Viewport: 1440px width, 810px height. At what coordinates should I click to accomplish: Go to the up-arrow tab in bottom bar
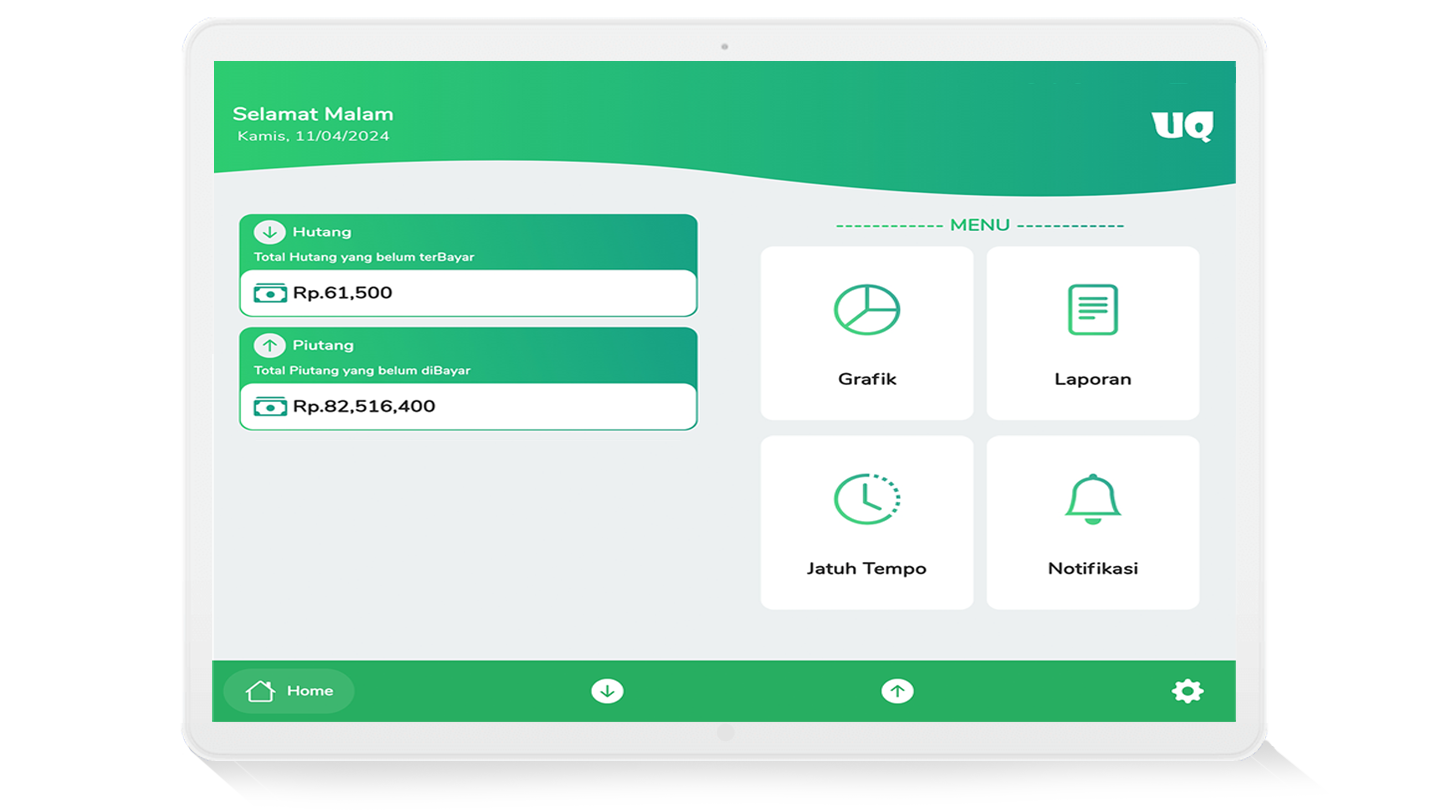coord(897,691)
